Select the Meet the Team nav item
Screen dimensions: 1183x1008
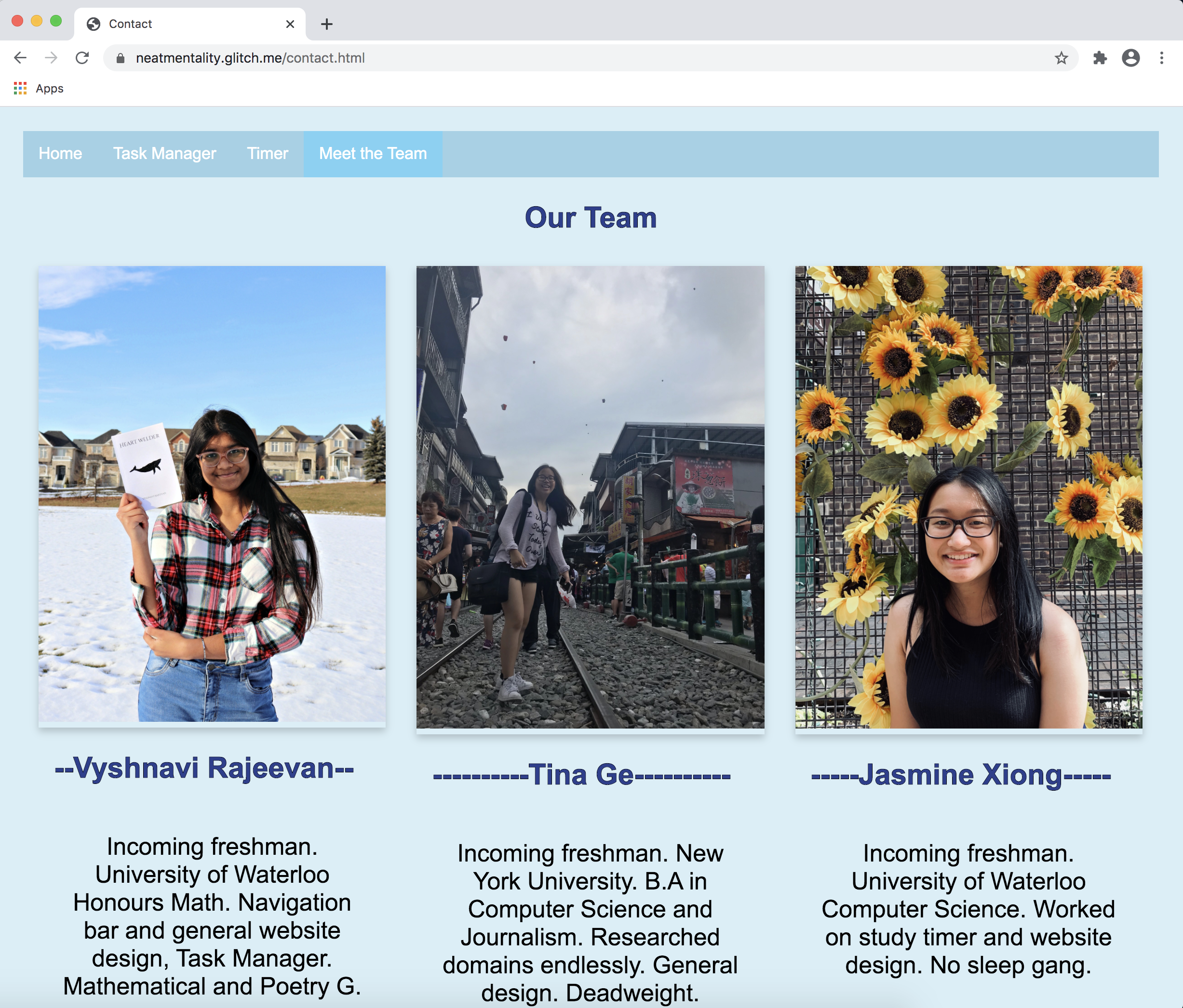pyautogui.click(x=373, y=154)
